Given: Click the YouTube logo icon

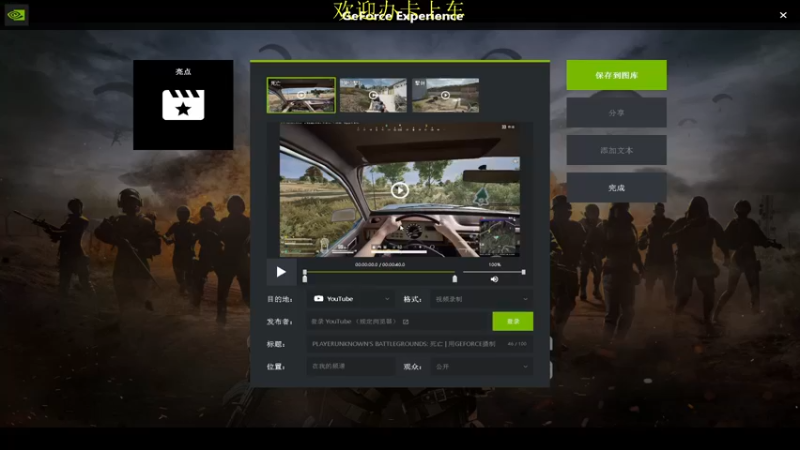Looking at the screenshot, I should pos(318,298).
